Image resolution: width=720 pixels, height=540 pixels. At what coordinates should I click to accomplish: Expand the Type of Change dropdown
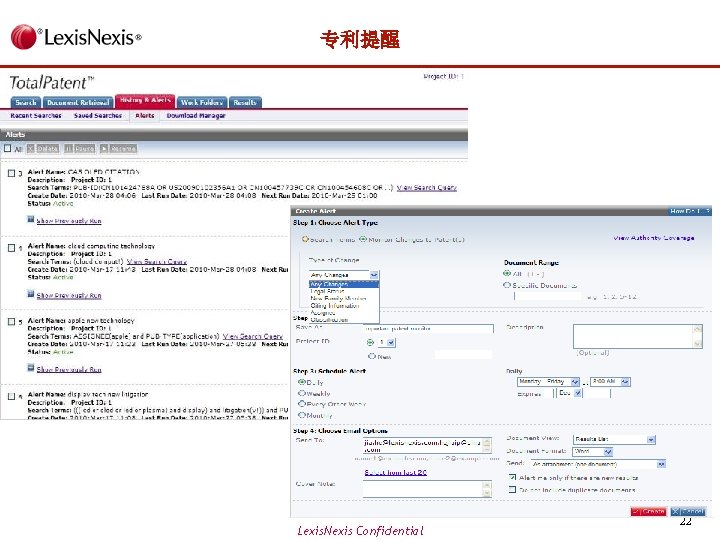(374, 275)
